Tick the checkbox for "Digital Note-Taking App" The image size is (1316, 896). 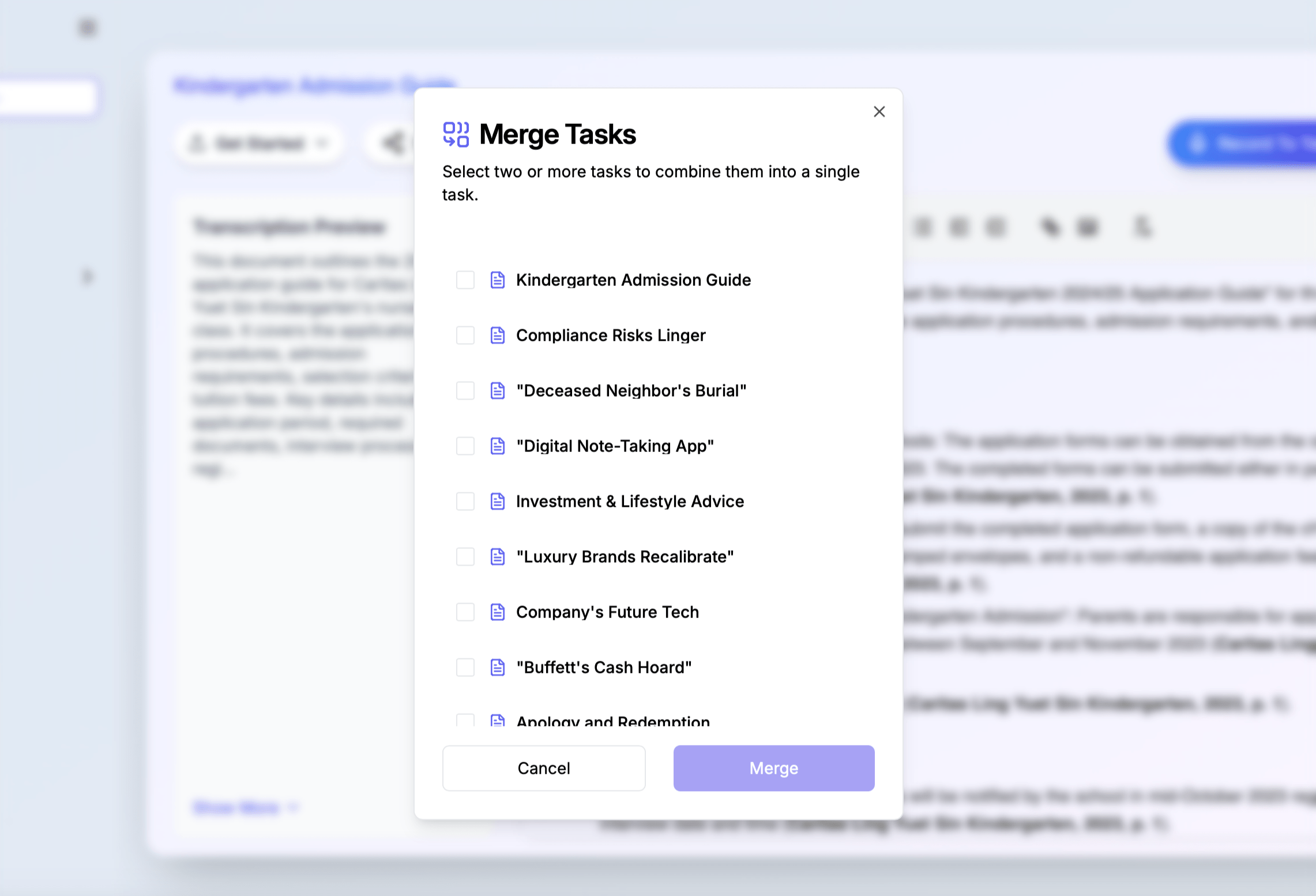465,446
